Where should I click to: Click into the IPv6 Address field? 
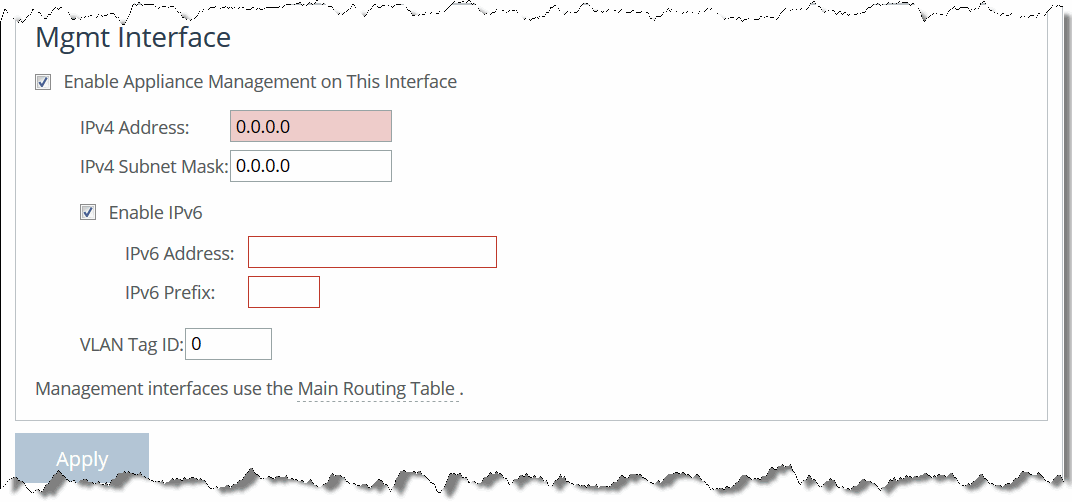pos(372,252)
